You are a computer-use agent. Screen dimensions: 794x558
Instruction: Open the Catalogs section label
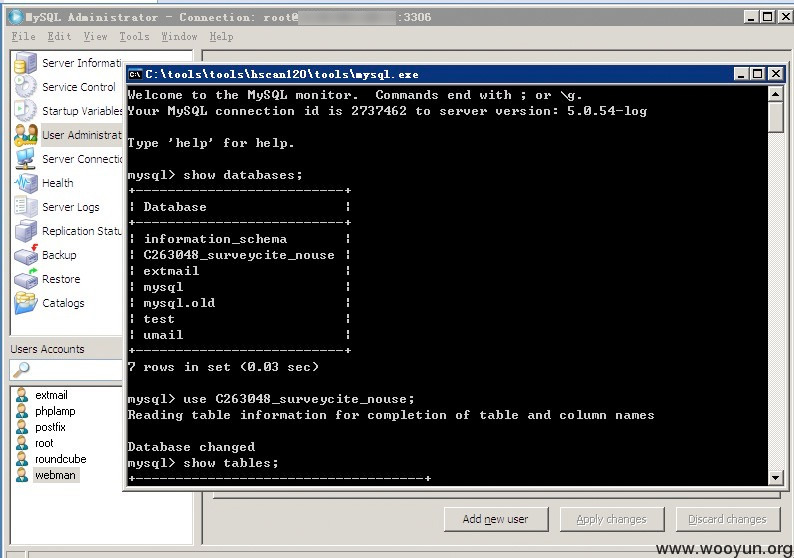coord(63,303)
